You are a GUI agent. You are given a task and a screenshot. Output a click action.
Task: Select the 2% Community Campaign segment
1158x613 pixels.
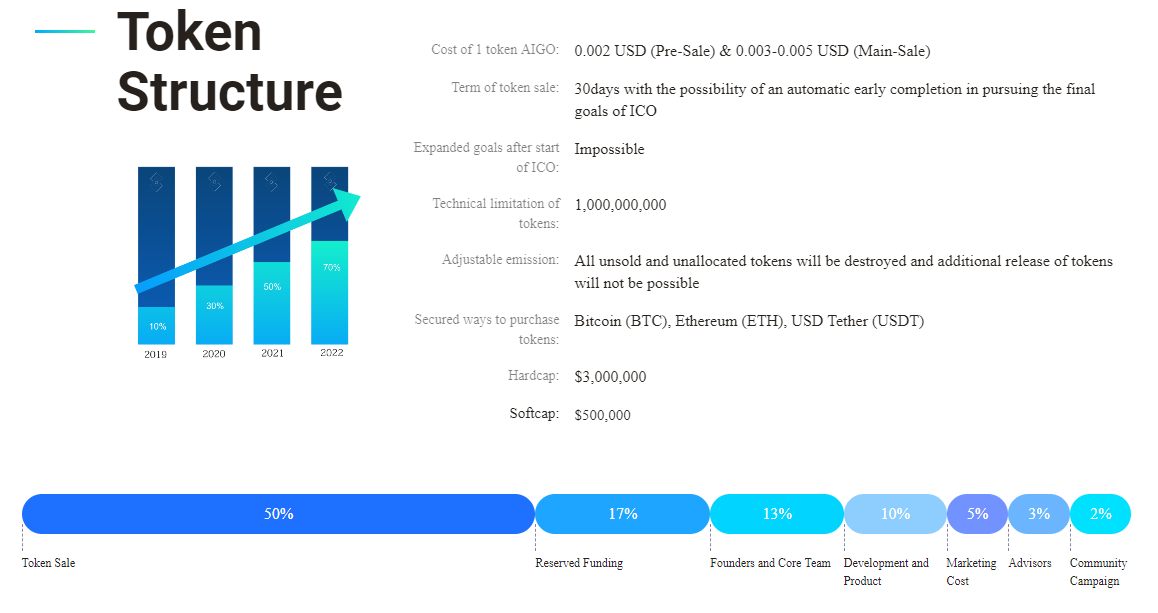click(x=1100, y=514)
